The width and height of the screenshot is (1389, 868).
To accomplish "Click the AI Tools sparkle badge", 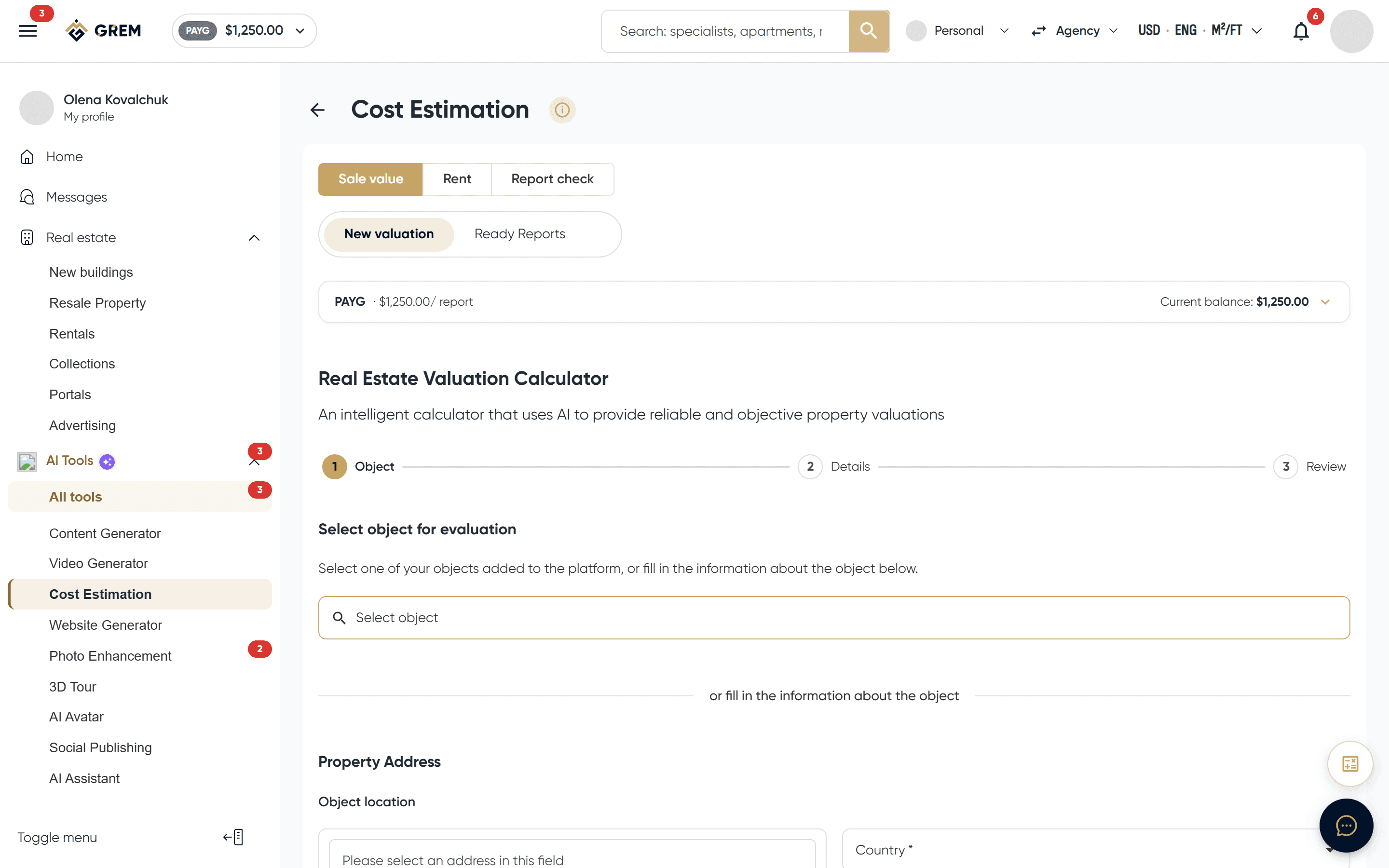I will point(107,461).
